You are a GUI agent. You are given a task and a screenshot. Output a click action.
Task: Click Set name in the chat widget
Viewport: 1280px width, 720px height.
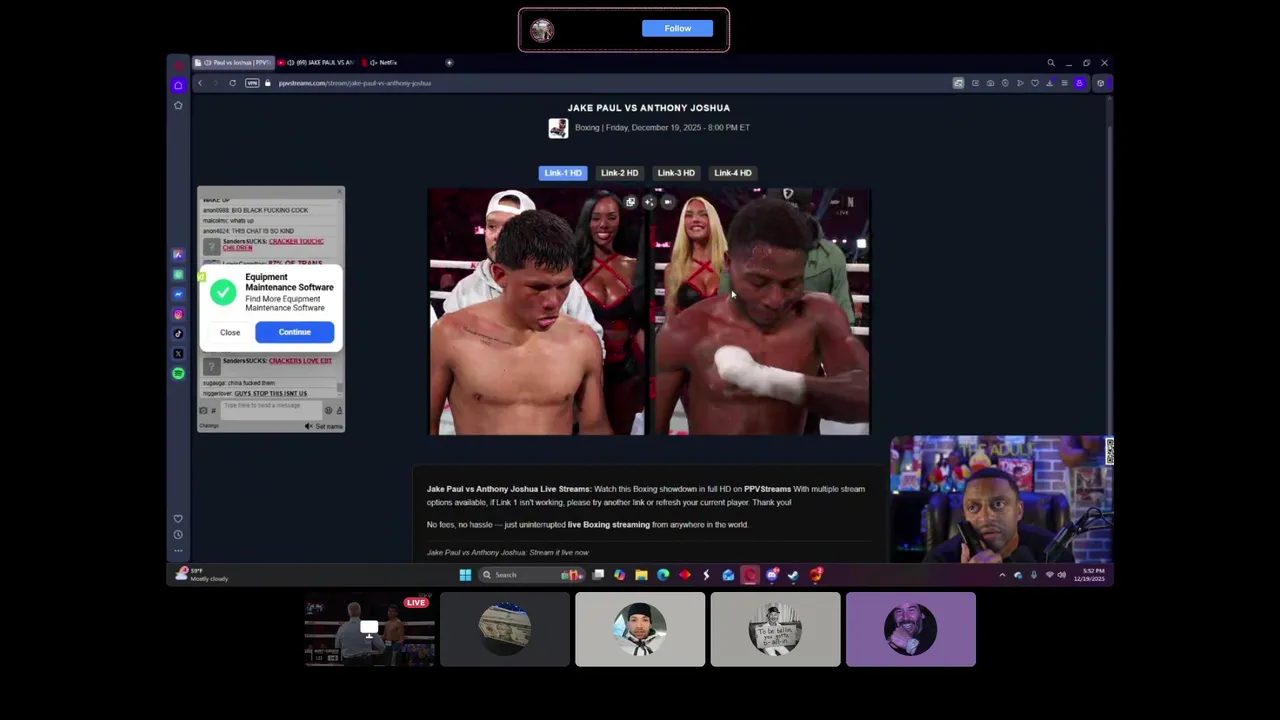(x=329, y=426)
